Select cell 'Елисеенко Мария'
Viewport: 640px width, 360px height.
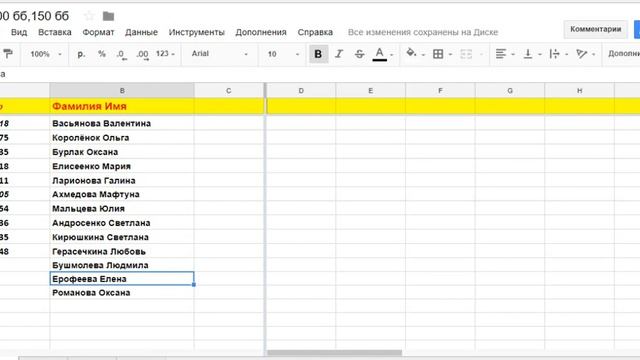point(122,166)
